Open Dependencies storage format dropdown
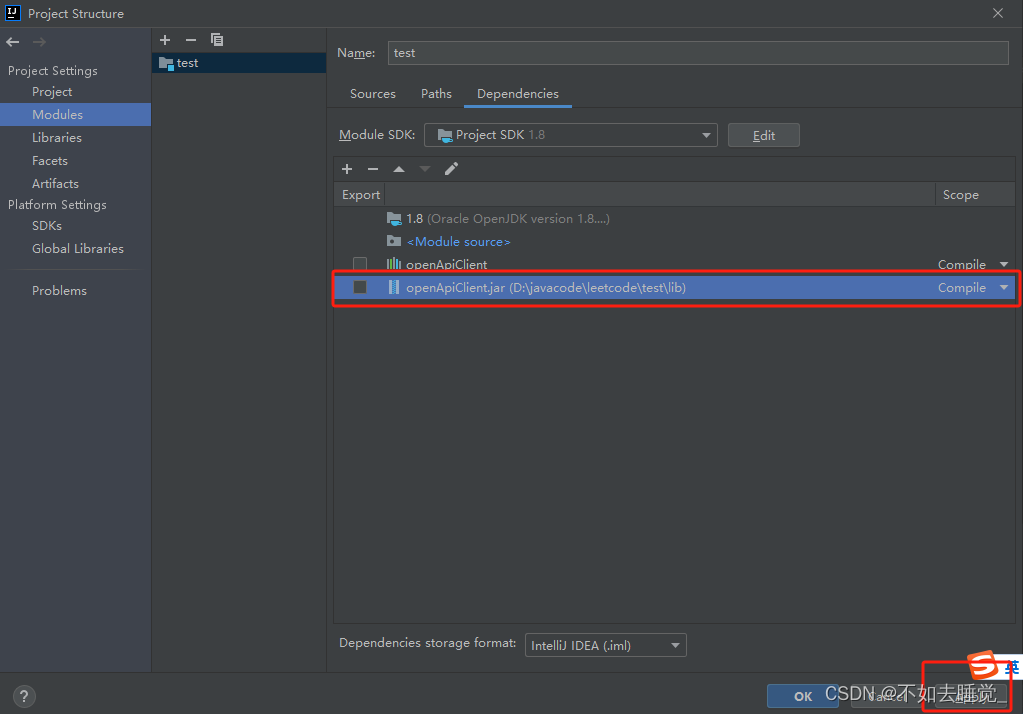 click(x=605, y=645)
